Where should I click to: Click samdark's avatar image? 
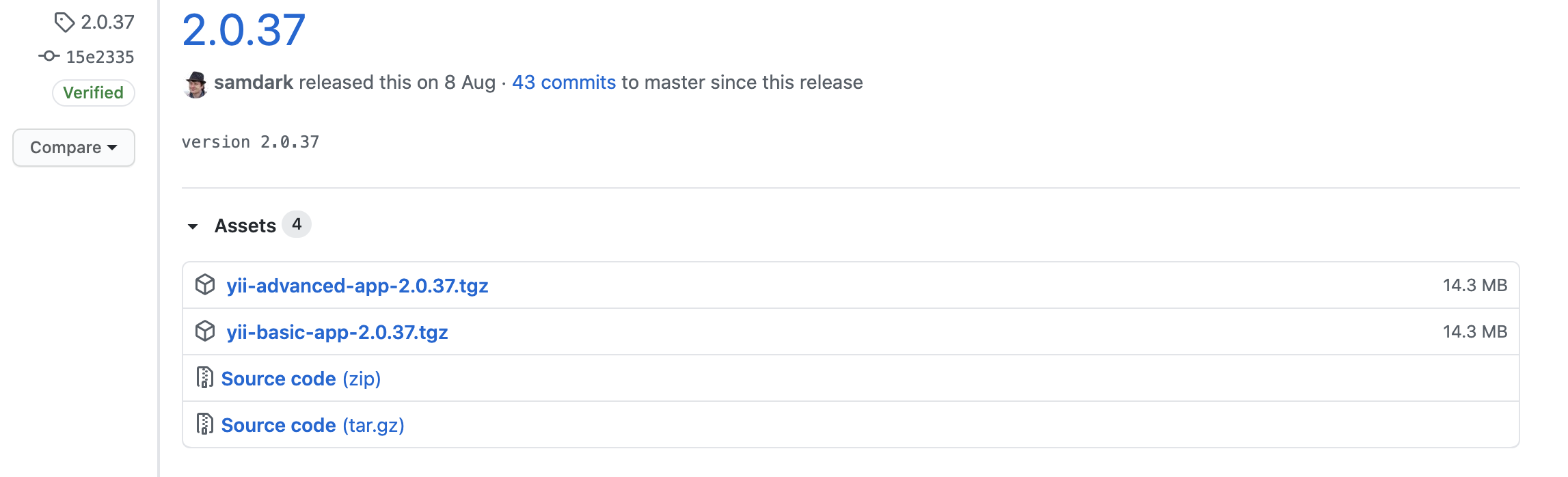pyautogui.click(x=195, y=84)
